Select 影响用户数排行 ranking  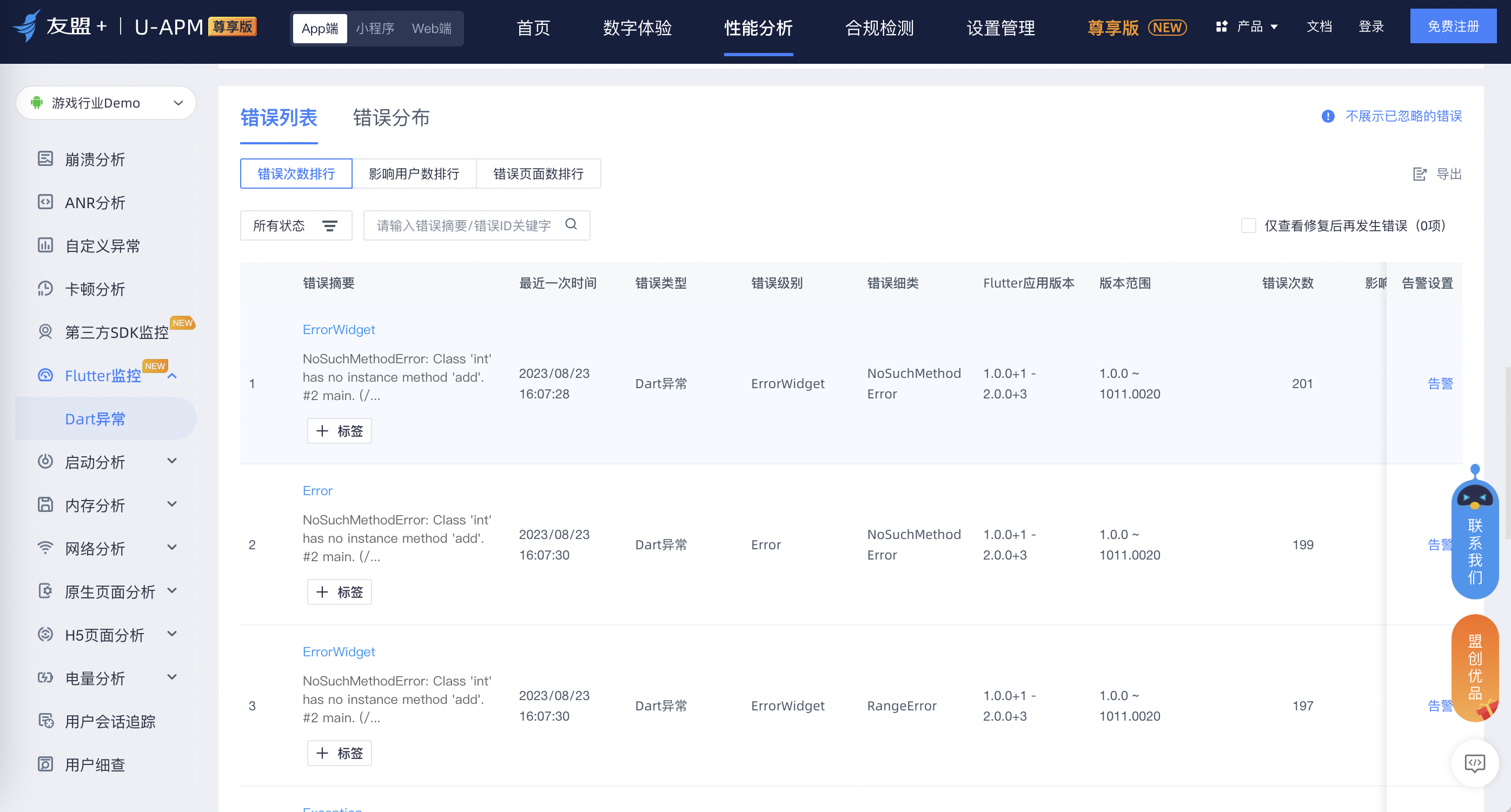point(414,174)
